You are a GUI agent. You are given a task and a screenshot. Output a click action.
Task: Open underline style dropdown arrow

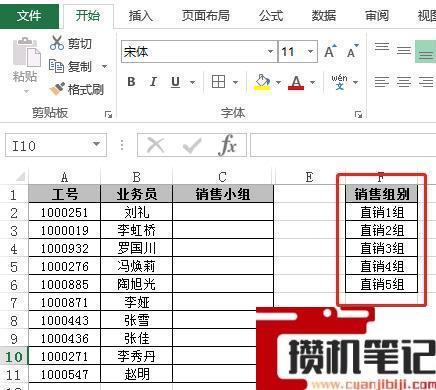click(x=192, y=82)
